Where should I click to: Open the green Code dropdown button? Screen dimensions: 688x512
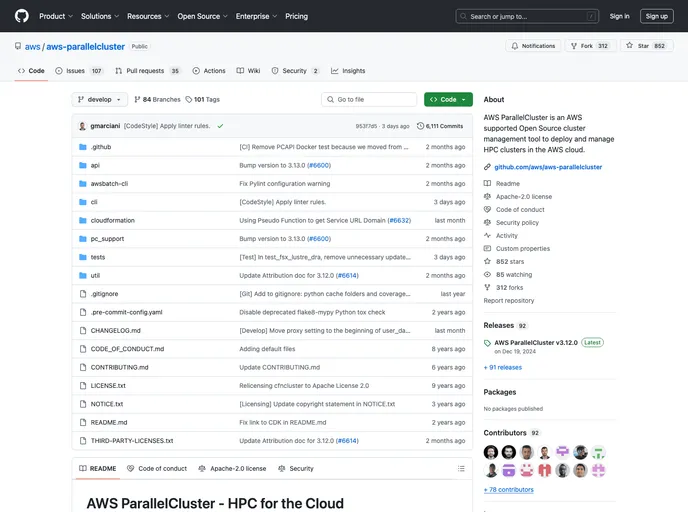pos(448,100)
